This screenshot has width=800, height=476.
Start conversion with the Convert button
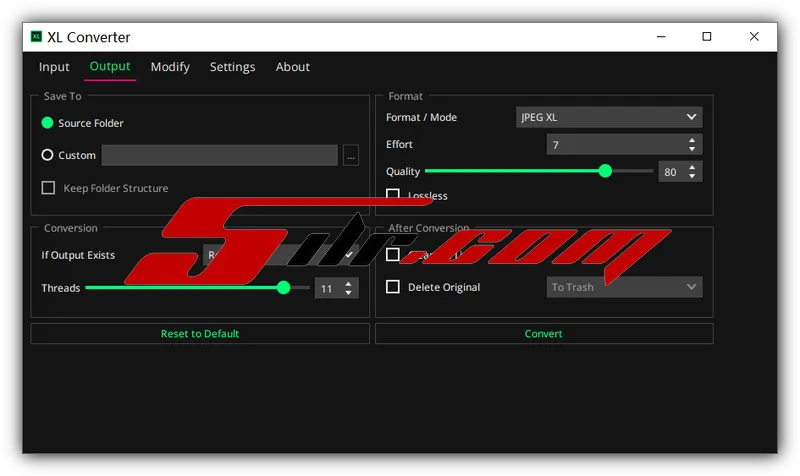[544, 334]
